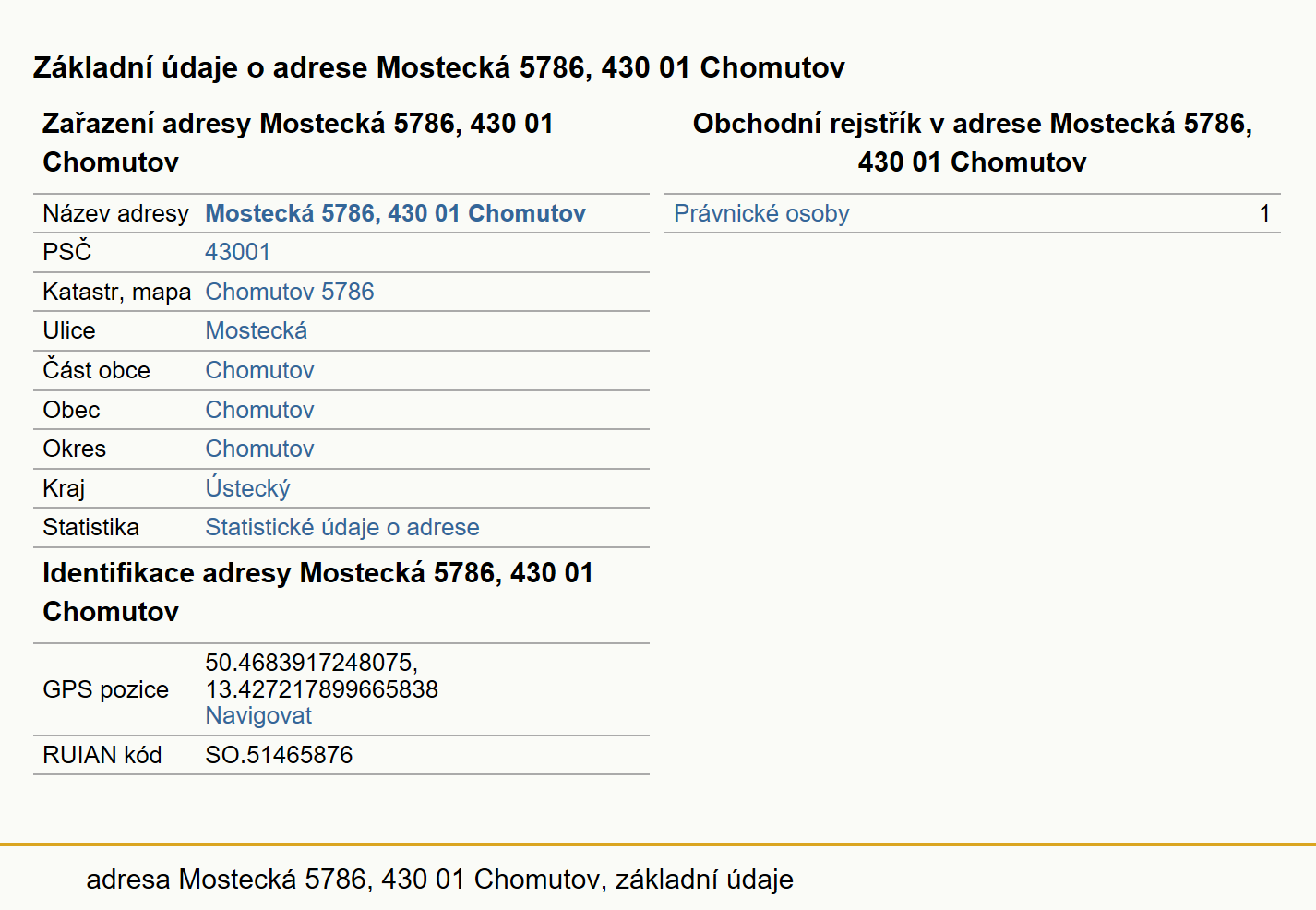The width and height of the screenshot is (1316, 910).
Task: Open the Ústecký region link
Action: (x=247, y=488)
